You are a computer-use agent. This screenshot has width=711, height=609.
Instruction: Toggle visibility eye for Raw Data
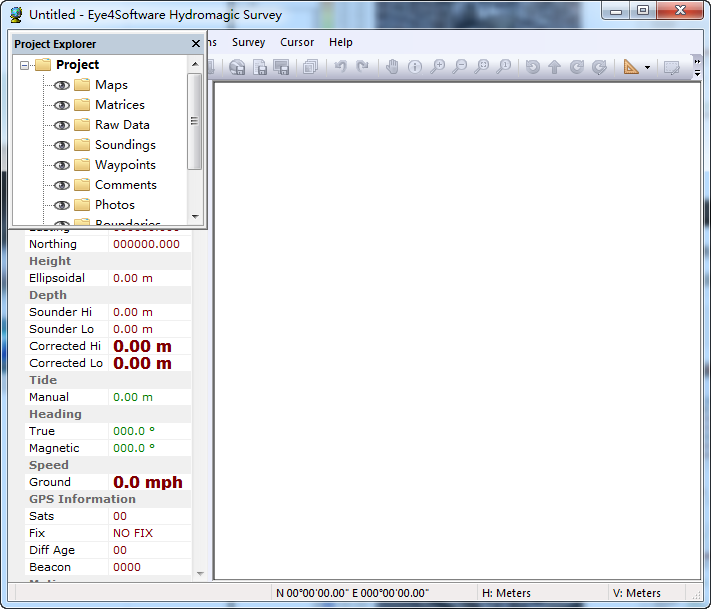(62, 125)
